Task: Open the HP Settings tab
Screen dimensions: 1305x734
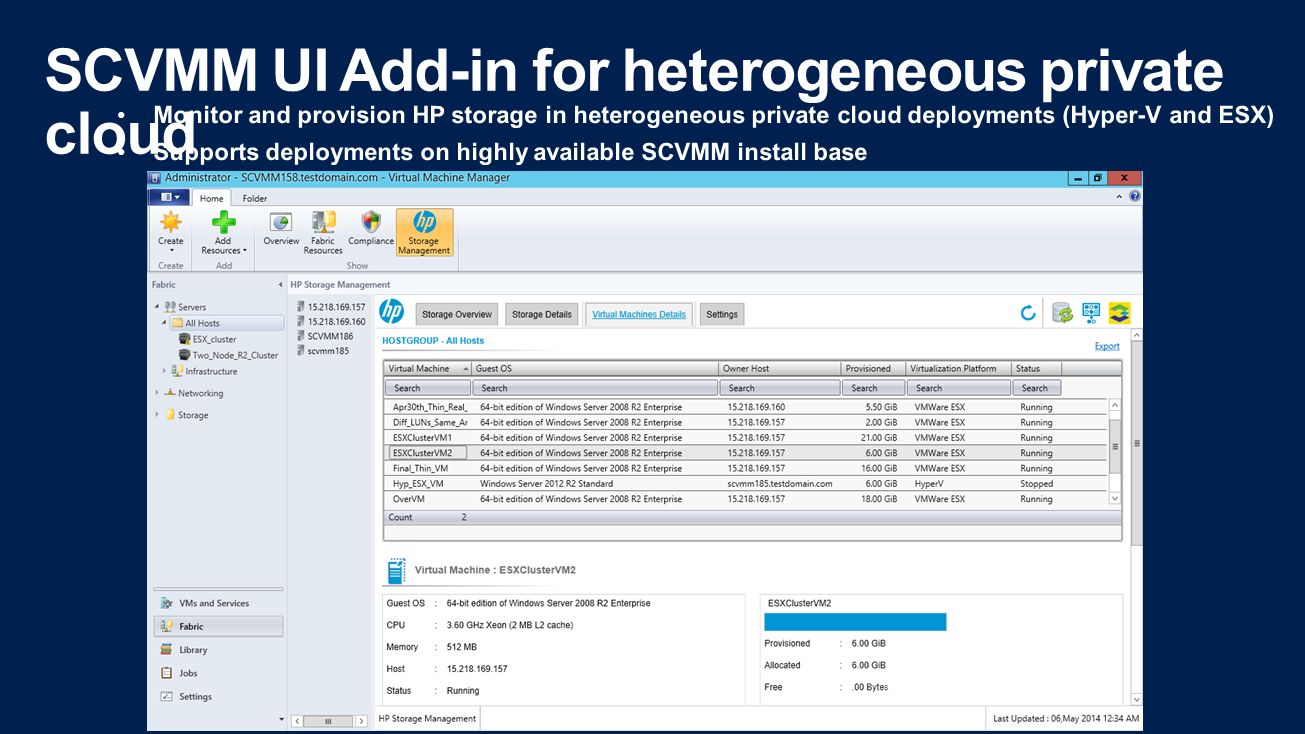Action: pyautogui.click(x=722, y=314)
